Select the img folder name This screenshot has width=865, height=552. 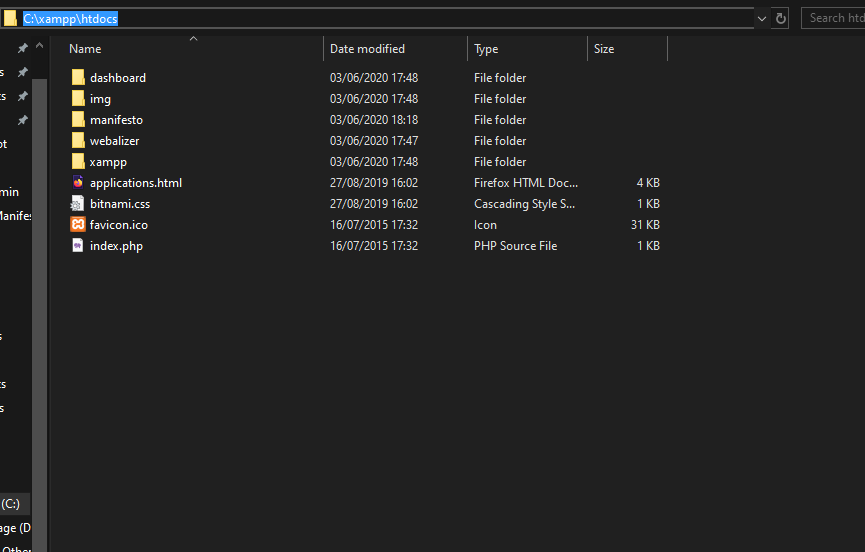pos(100,99)
